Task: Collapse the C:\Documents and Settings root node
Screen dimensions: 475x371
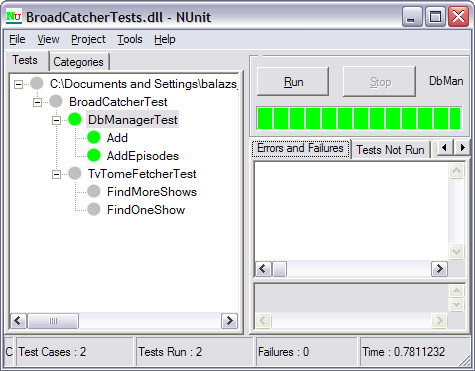Action: tap(18, 84)
